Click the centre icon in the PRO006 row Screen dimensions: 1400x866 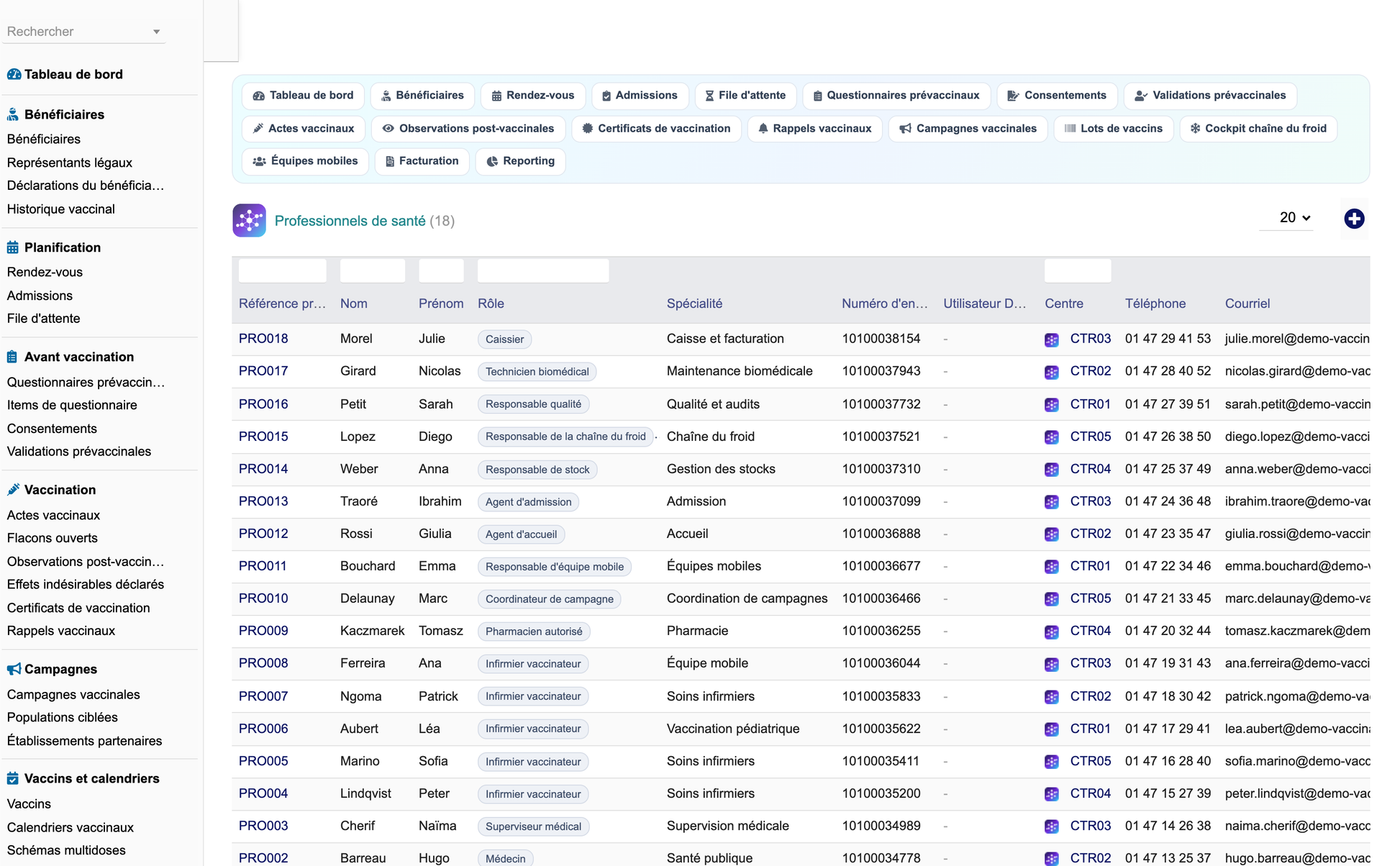tap(1052, 729)
